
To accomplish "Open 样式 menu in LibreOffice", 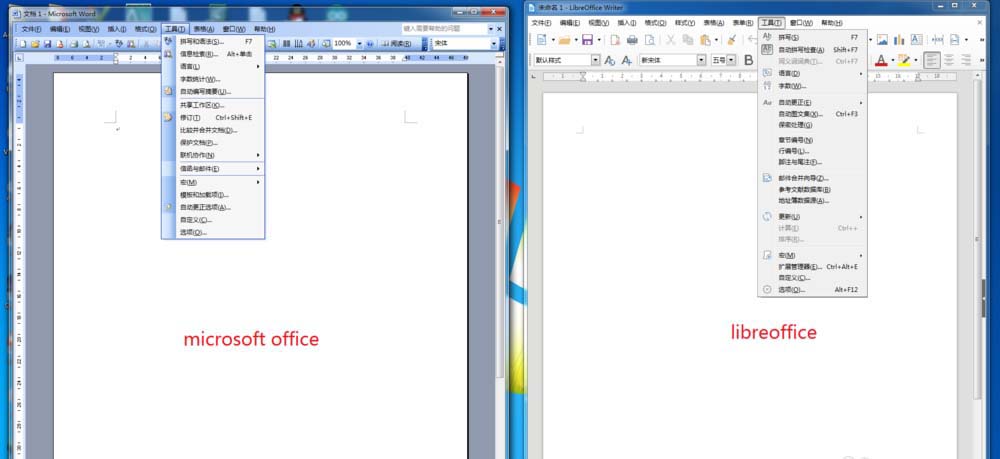I will (684, 23).
